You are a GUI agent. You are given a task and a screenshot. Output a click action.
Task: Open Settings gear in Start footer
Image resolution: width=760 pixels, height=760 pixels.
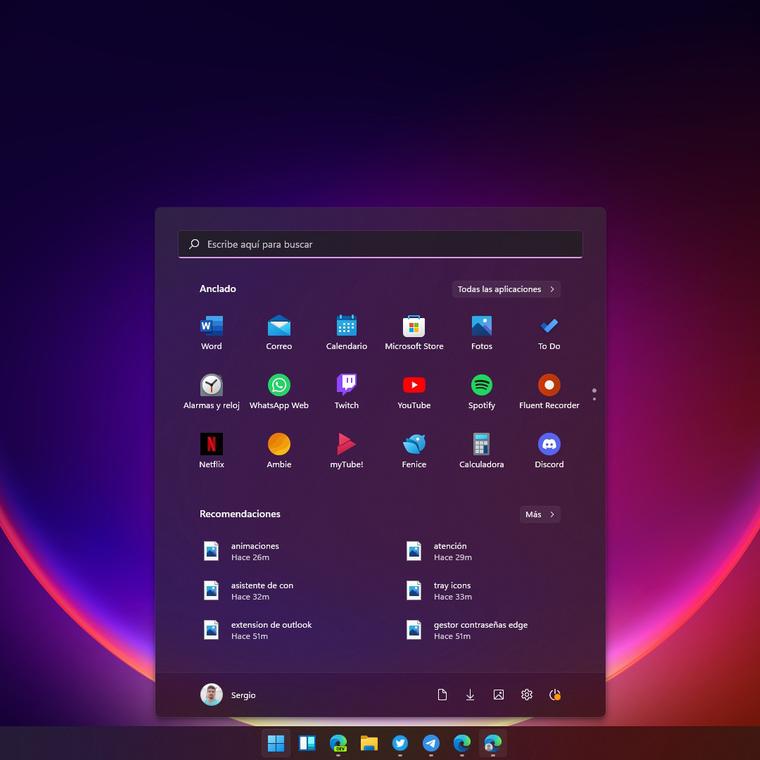click(527, 695)
